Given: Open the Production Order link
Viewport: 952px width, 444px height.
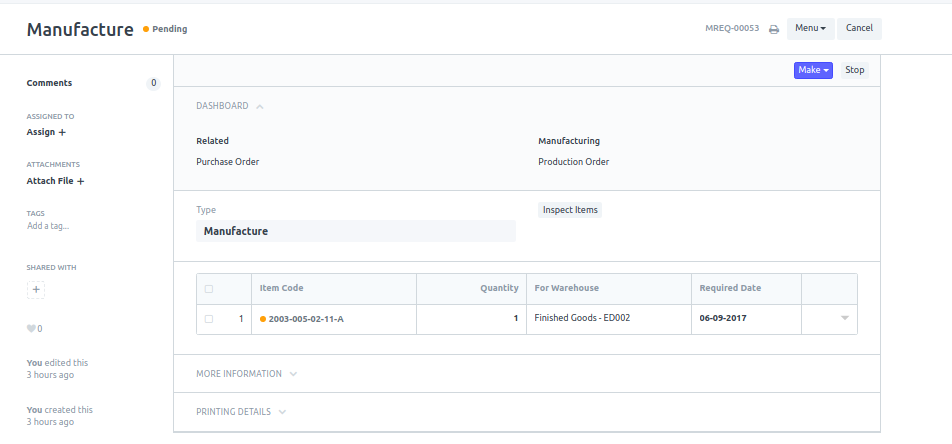Looking at the screenshot, I should pos(574,162).
